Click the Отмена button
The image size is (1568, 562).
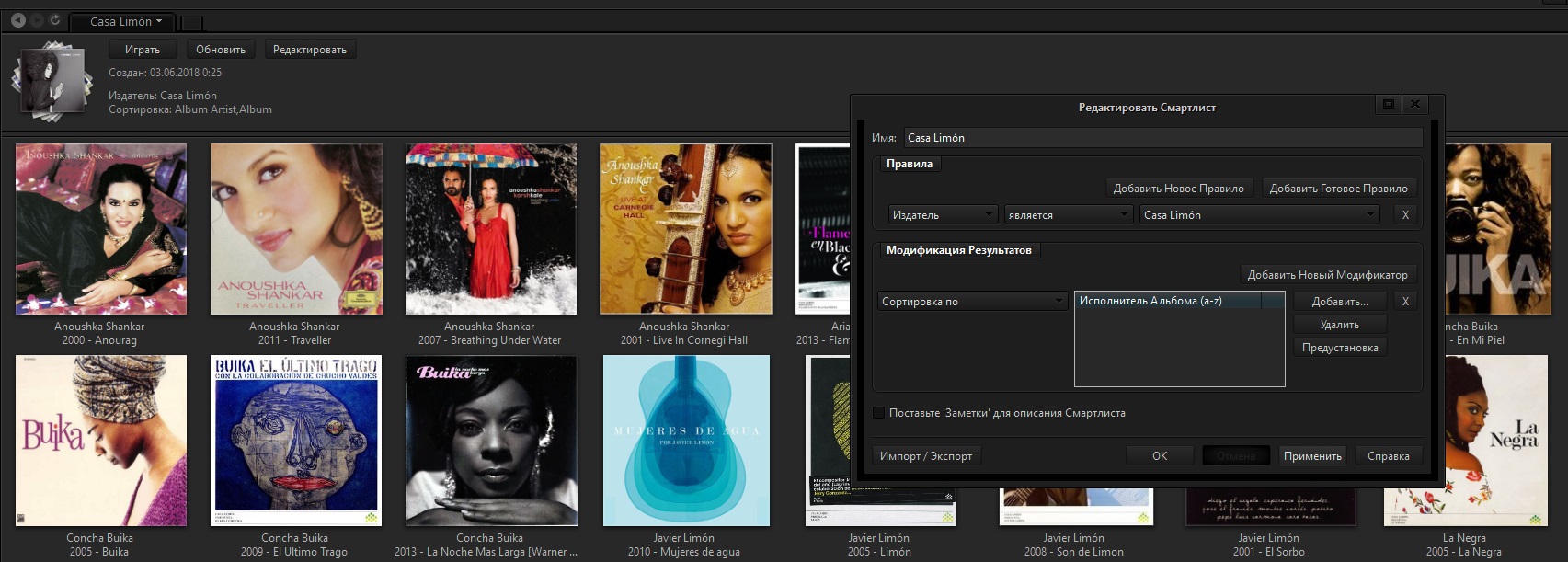click(x=1236, y=456)
